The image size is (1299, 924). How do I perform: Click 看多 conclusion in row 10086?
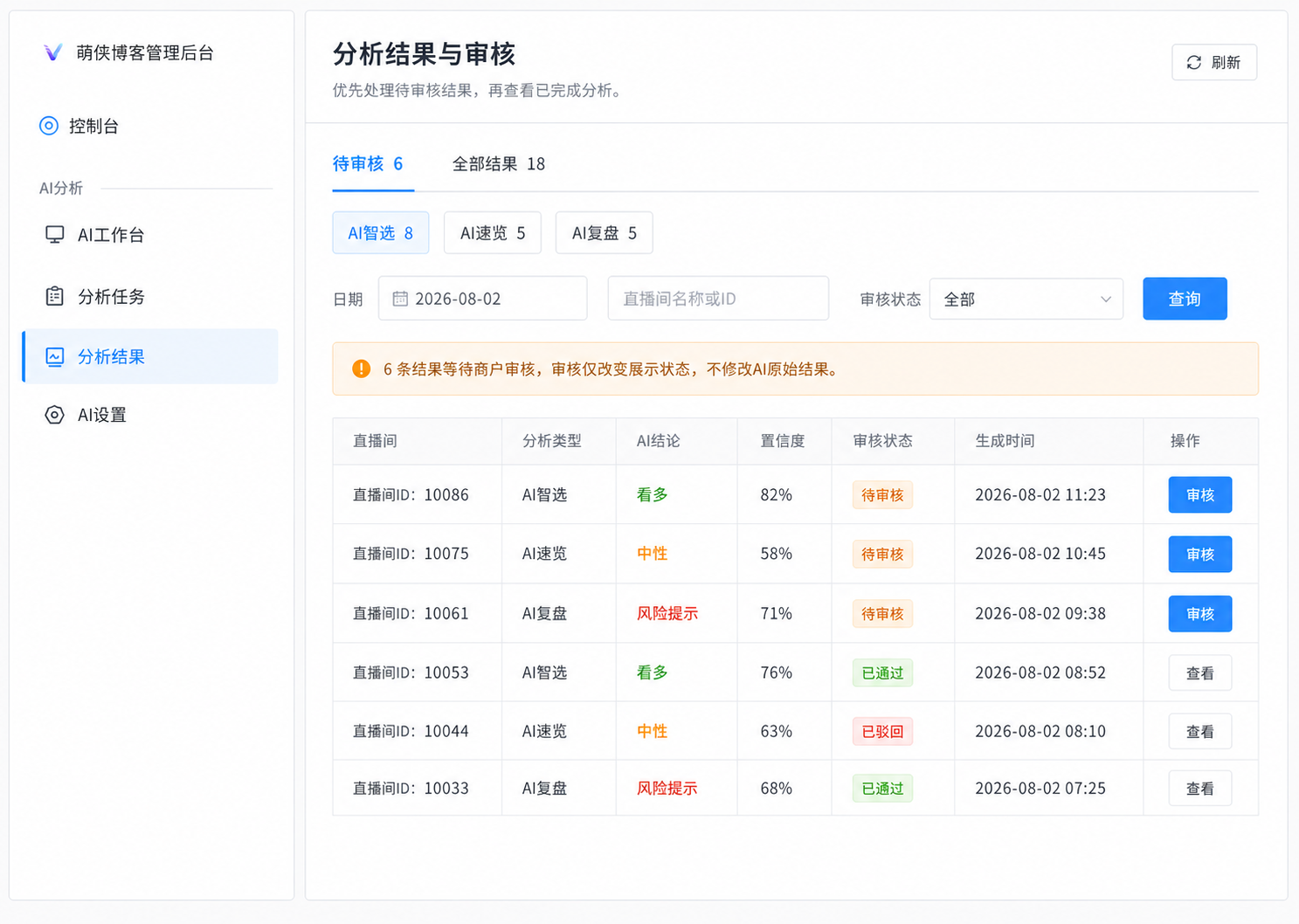point(652,495)
